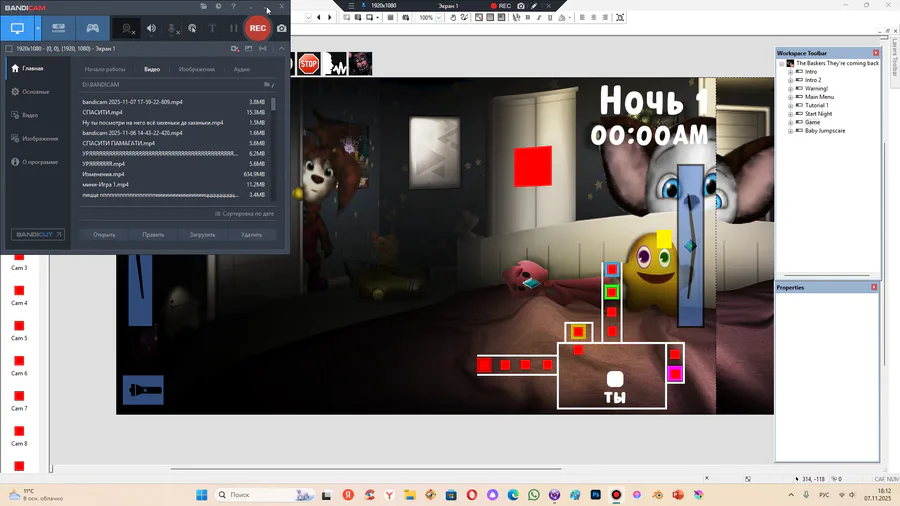Viewport: 900px width, 506px height.
Task: Open Bandicam output folder icon
Action: (x=204, y=6)
